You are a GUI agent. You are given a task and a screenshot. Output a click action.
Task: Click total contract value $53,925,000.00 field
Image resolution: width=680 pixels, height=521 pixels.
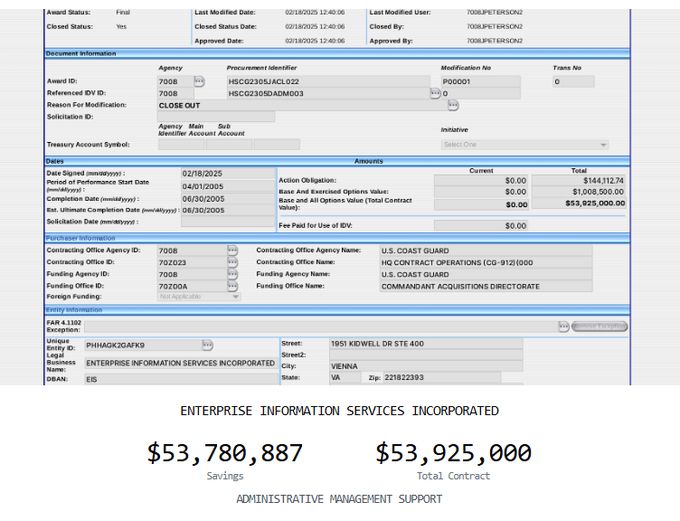[x=579, y=203]
